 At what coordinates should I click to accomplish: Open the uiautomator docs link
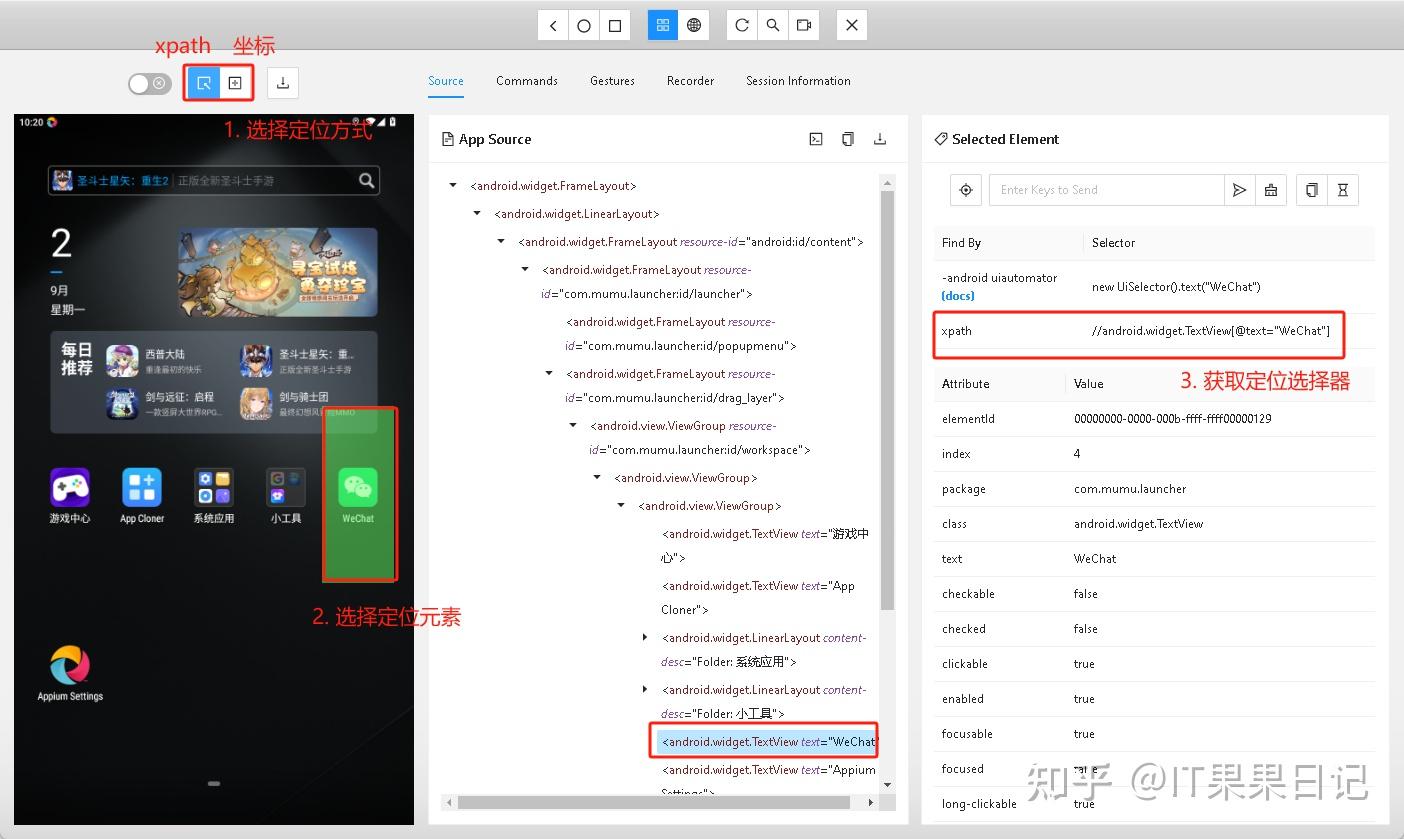point(957,295)
